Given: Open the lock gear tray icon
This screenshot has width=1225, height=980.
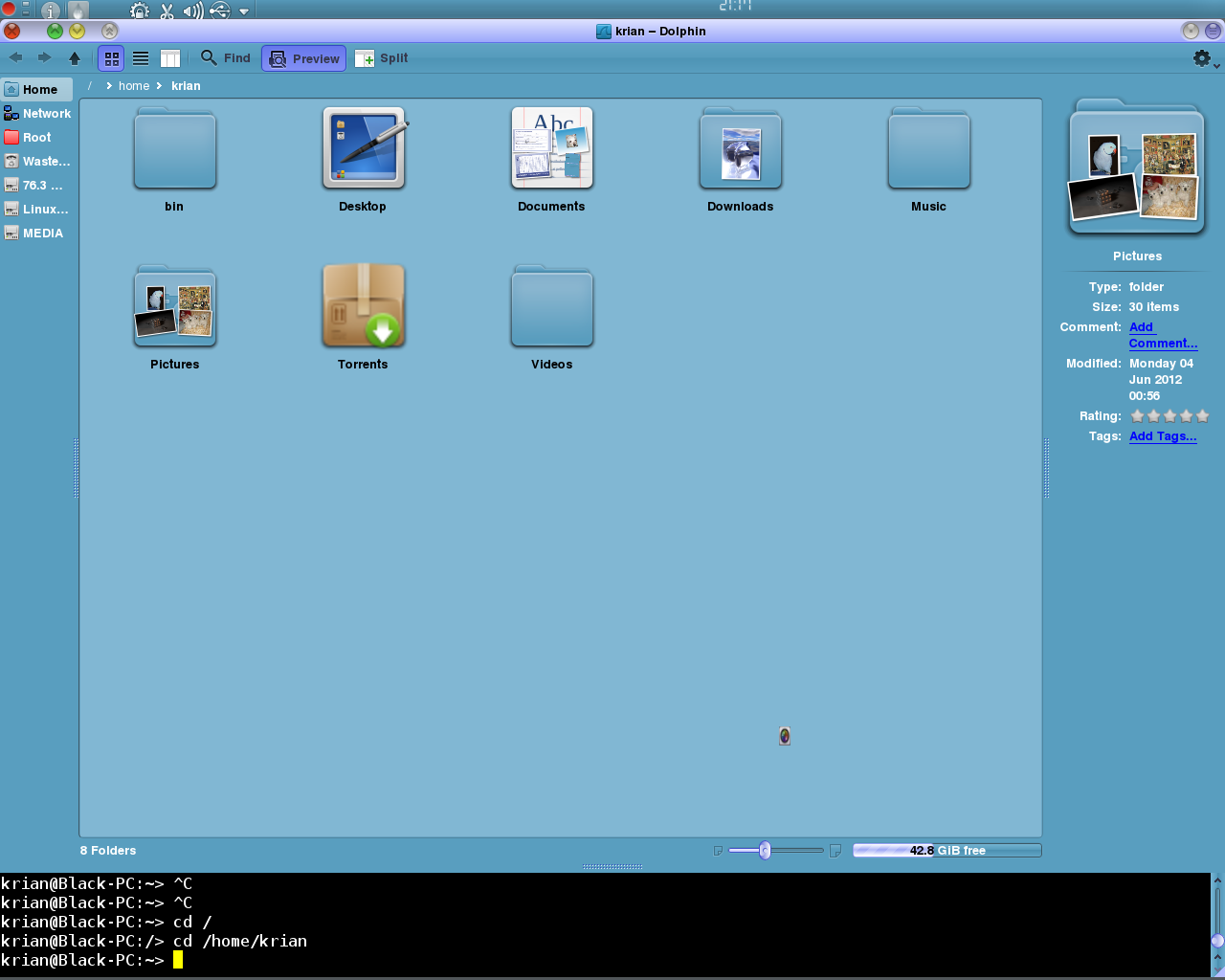Looking at the screenshot, I should [140, 11].
